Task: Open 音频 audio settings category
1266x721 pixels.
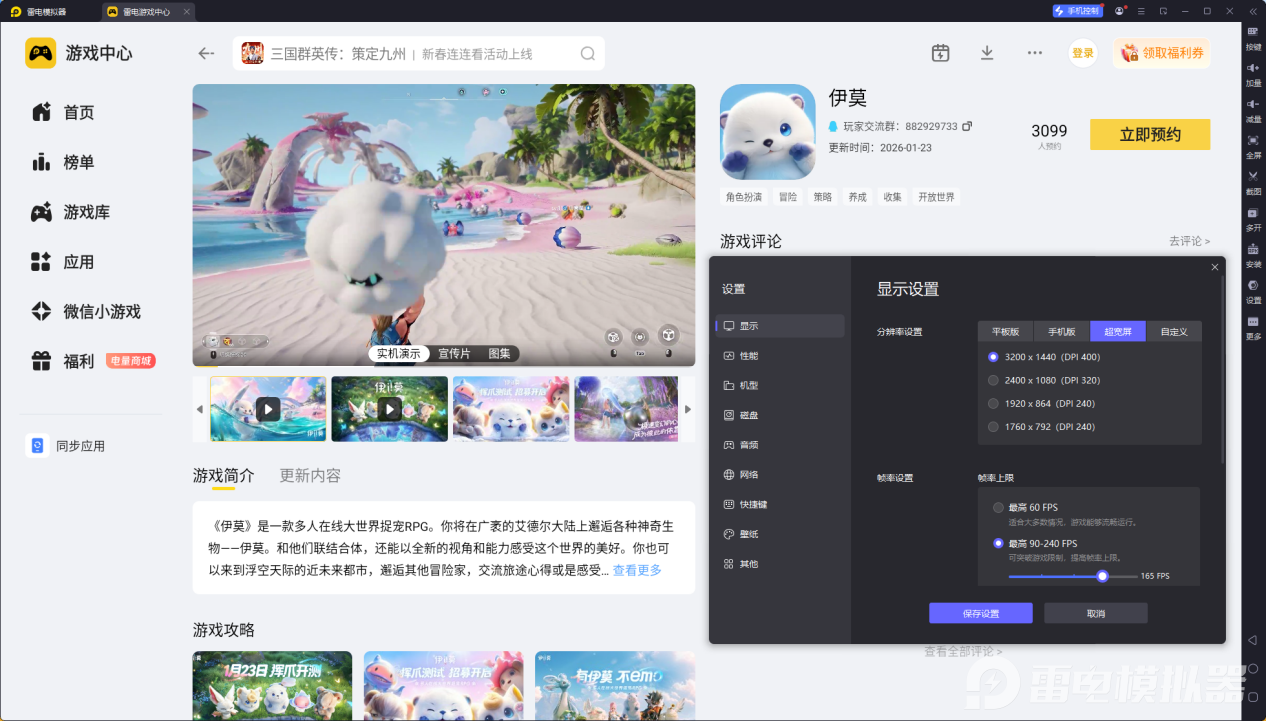Action: 780,445
